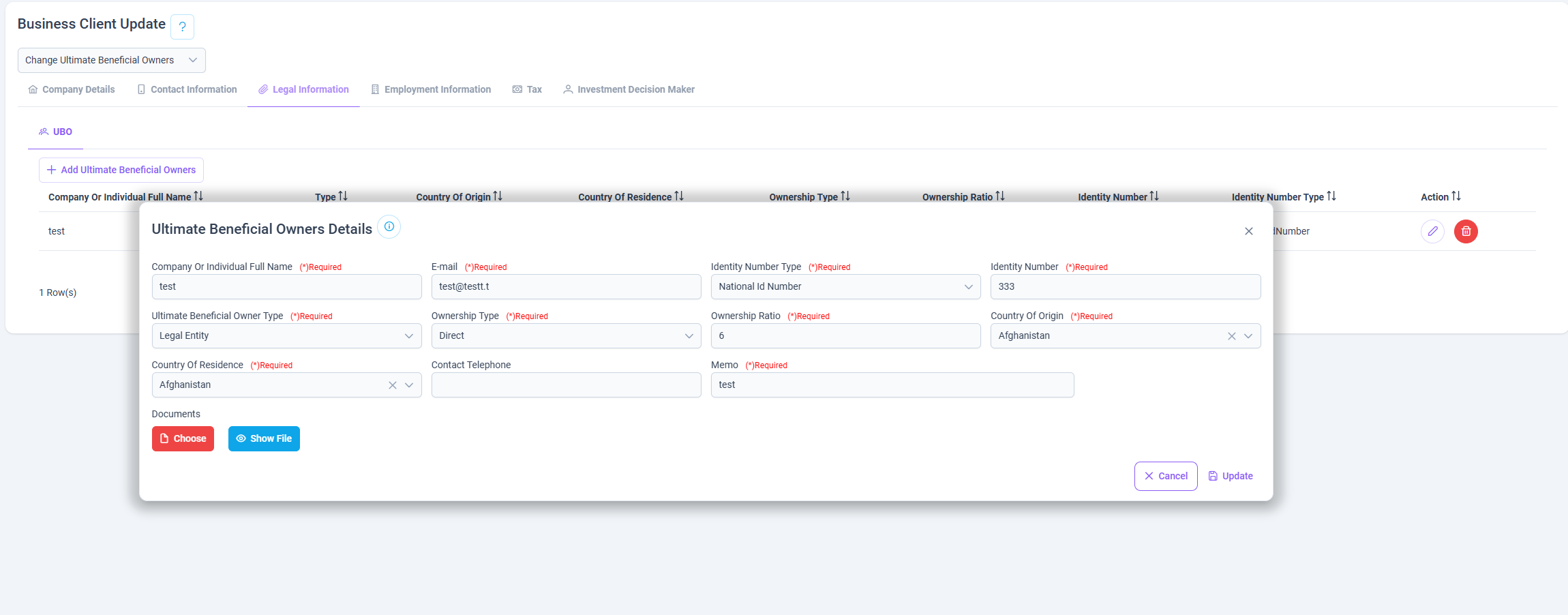Focus the Memo input field
Screen dimensions: 1568x615
click(x=892, y=385)
